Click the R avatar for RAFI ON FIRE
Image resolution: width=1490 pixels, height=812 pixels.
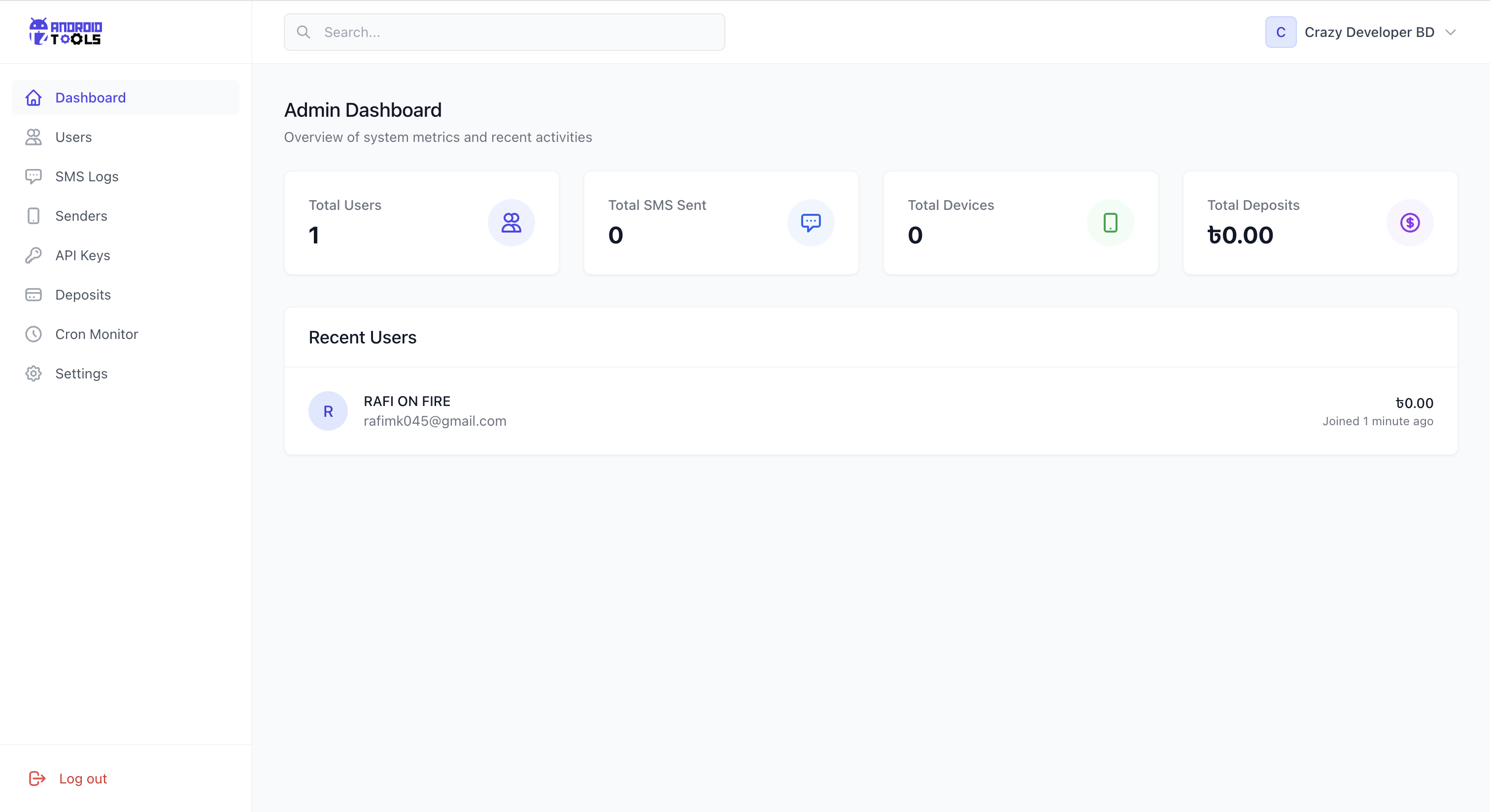point(328,411)
